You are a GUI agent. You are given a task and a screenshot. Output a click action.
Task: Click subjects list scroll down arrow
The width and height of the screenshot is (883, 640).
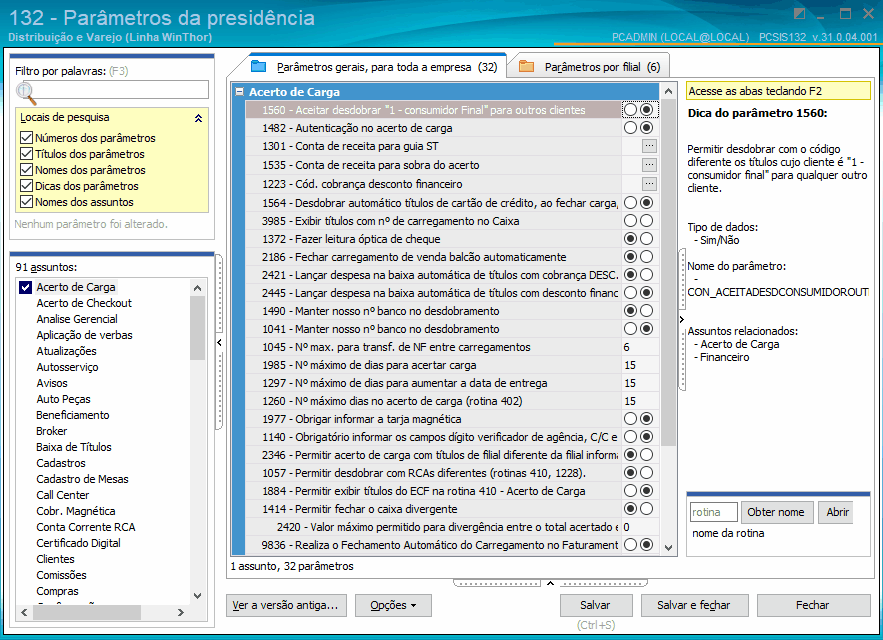(x=197, y=595)
